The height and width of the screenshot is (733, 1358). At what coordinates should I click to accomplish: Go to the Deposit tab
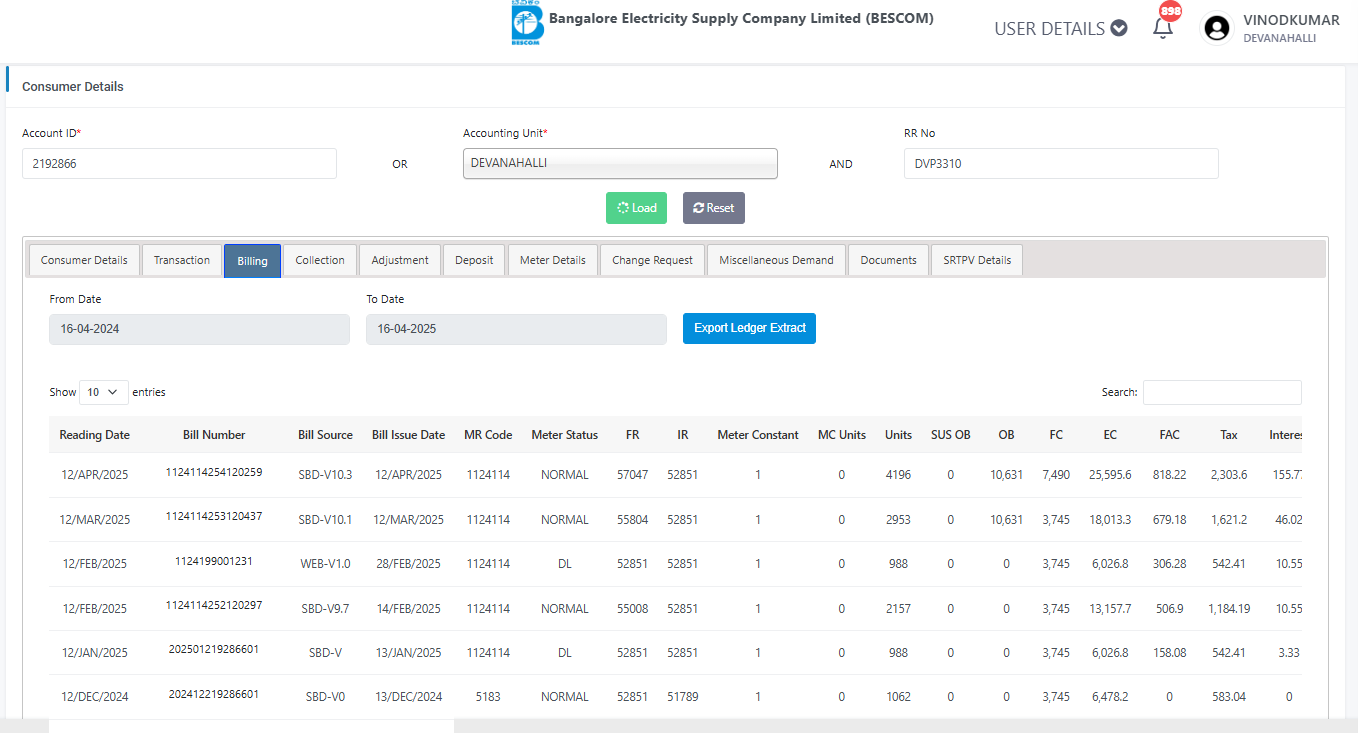(474, 260)
